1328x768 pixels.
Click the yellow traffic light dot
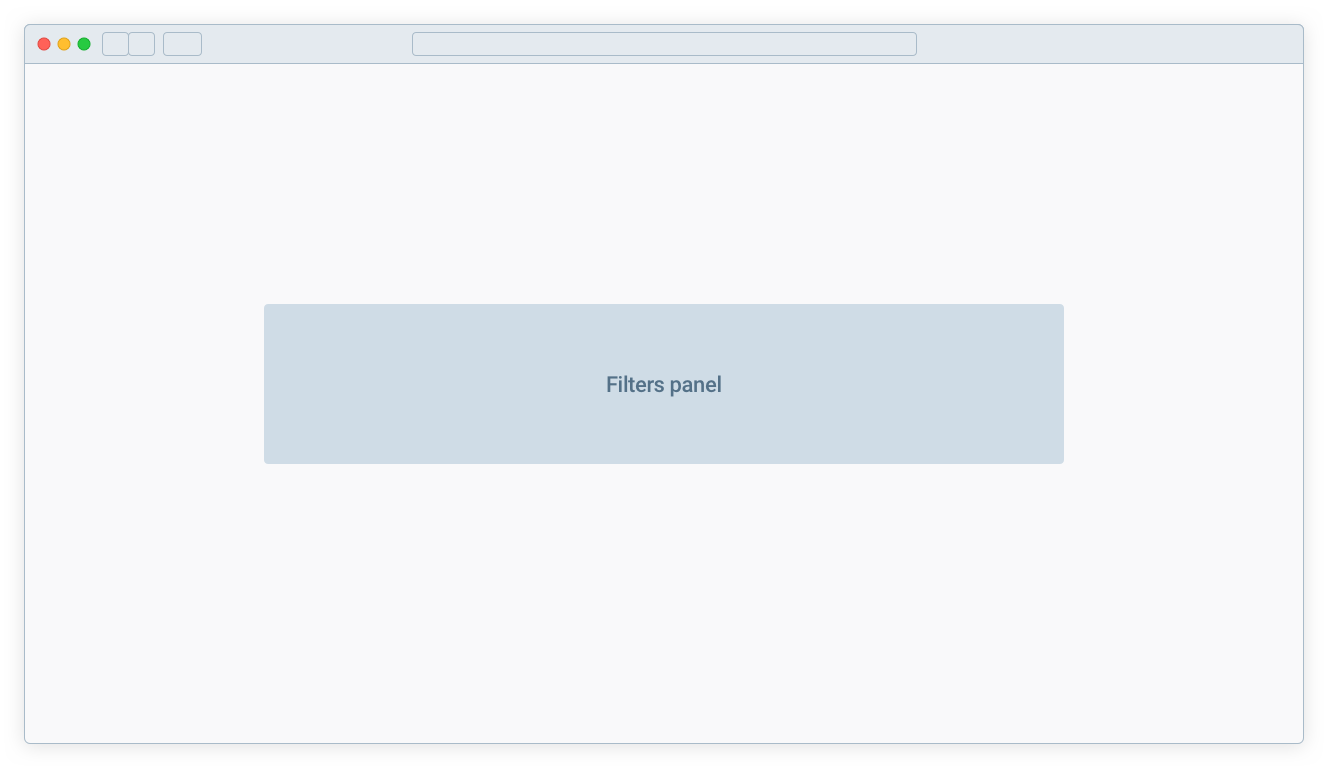click(64, 44)
